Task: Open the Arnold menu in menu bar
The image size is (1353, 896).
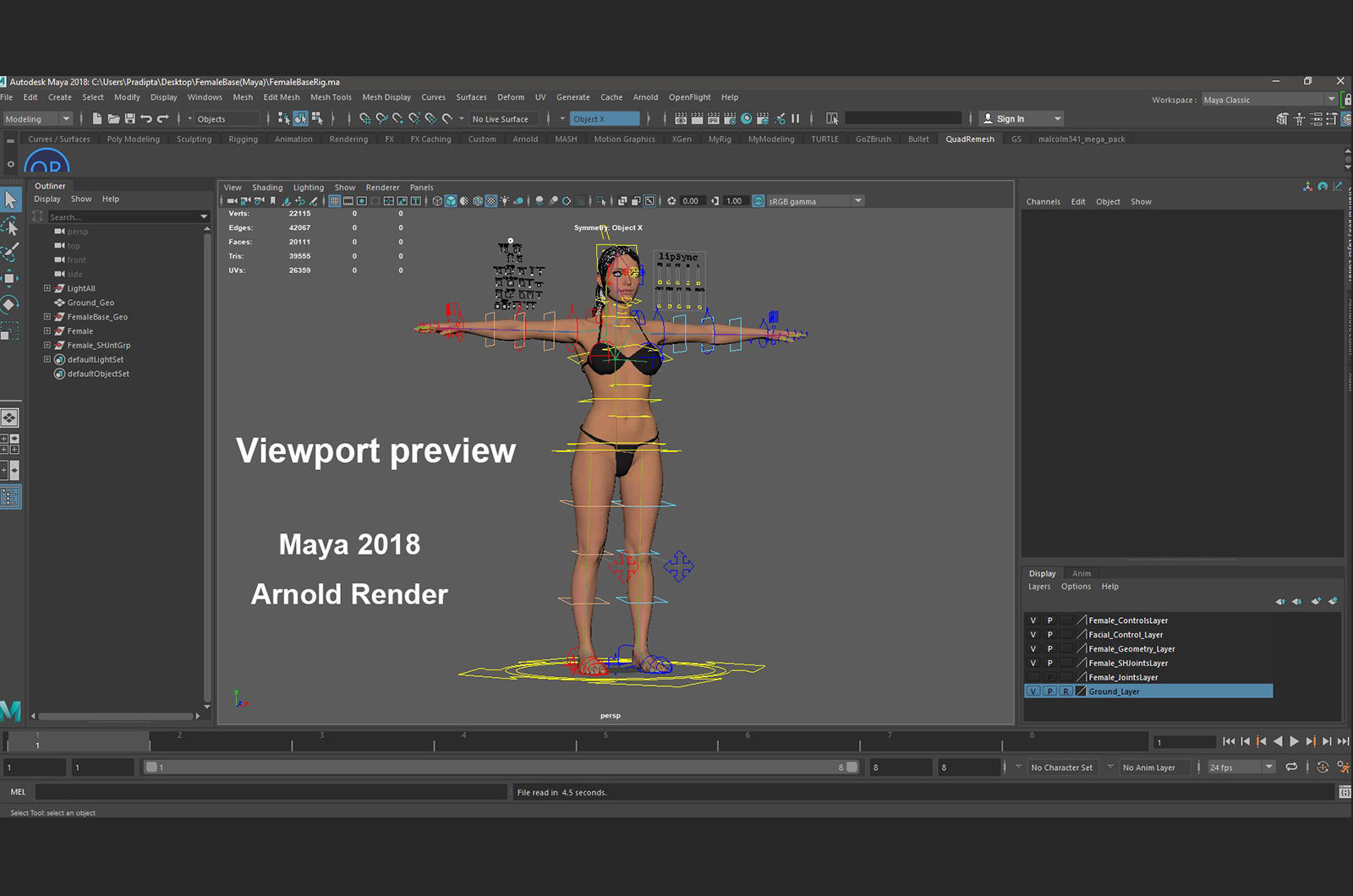Action: (645, 97)
